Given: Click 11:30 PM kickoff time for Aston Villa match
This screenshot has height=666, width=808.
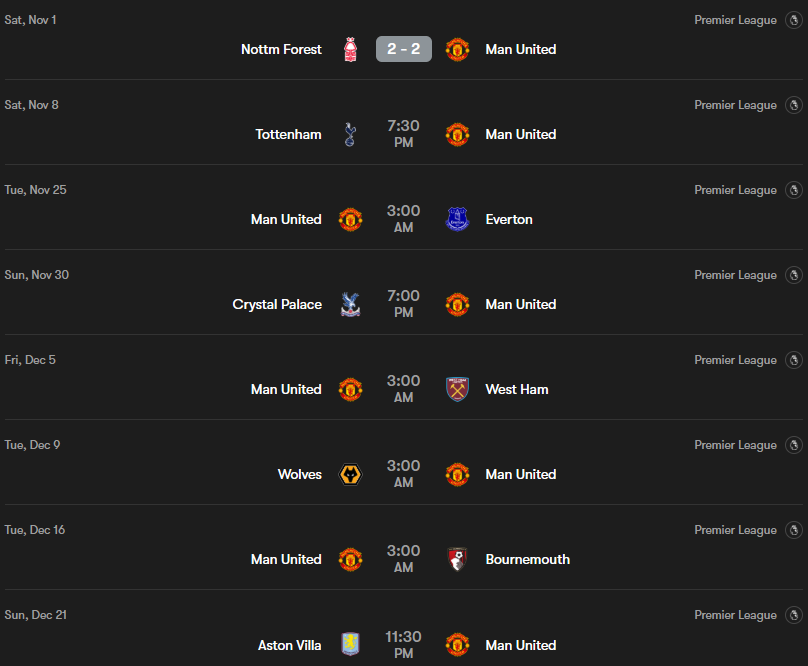Looking at the screenshot, I should [404, 645].
